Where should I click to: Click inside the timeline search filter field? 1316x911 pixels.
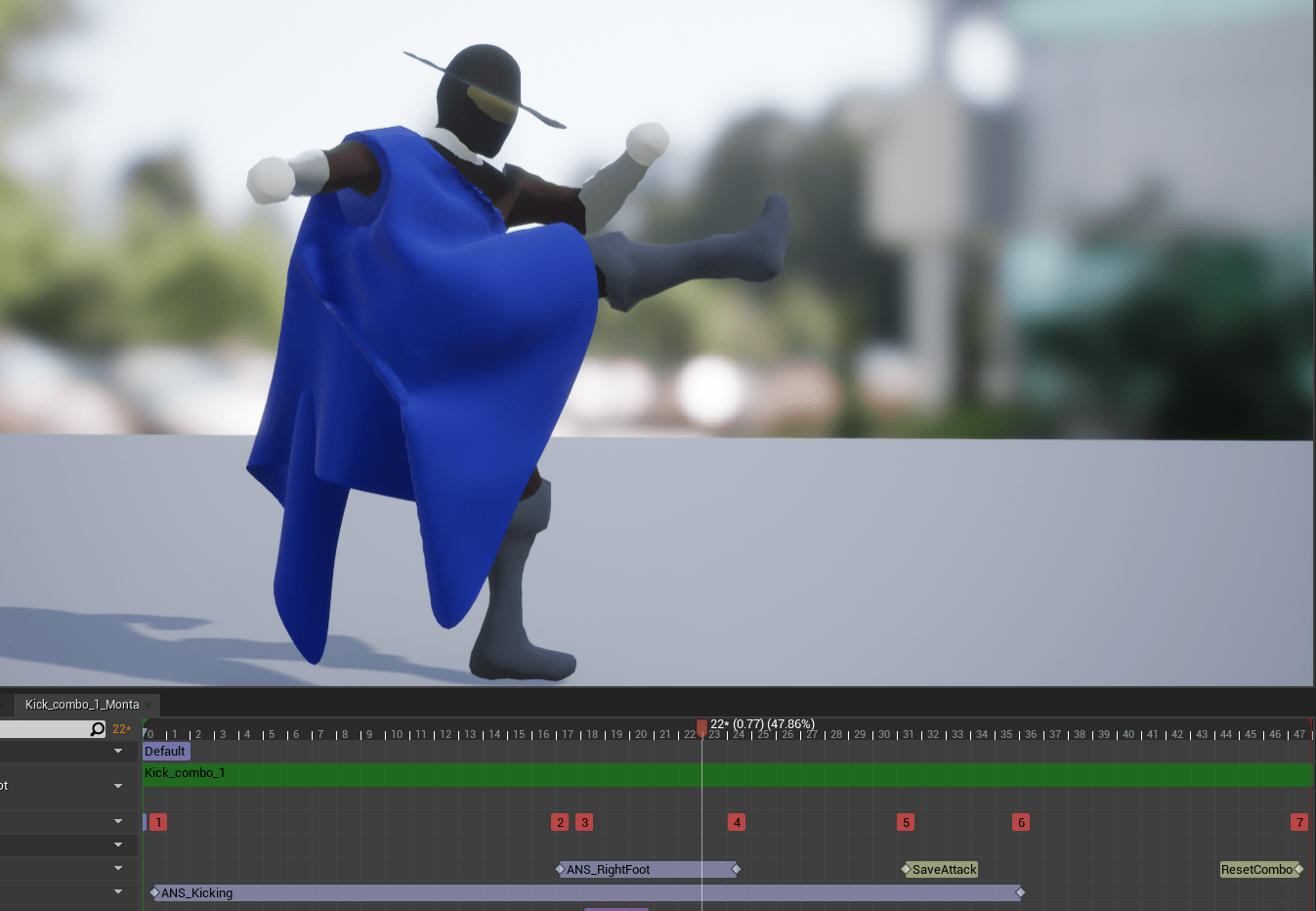click(x=44, y=729)
